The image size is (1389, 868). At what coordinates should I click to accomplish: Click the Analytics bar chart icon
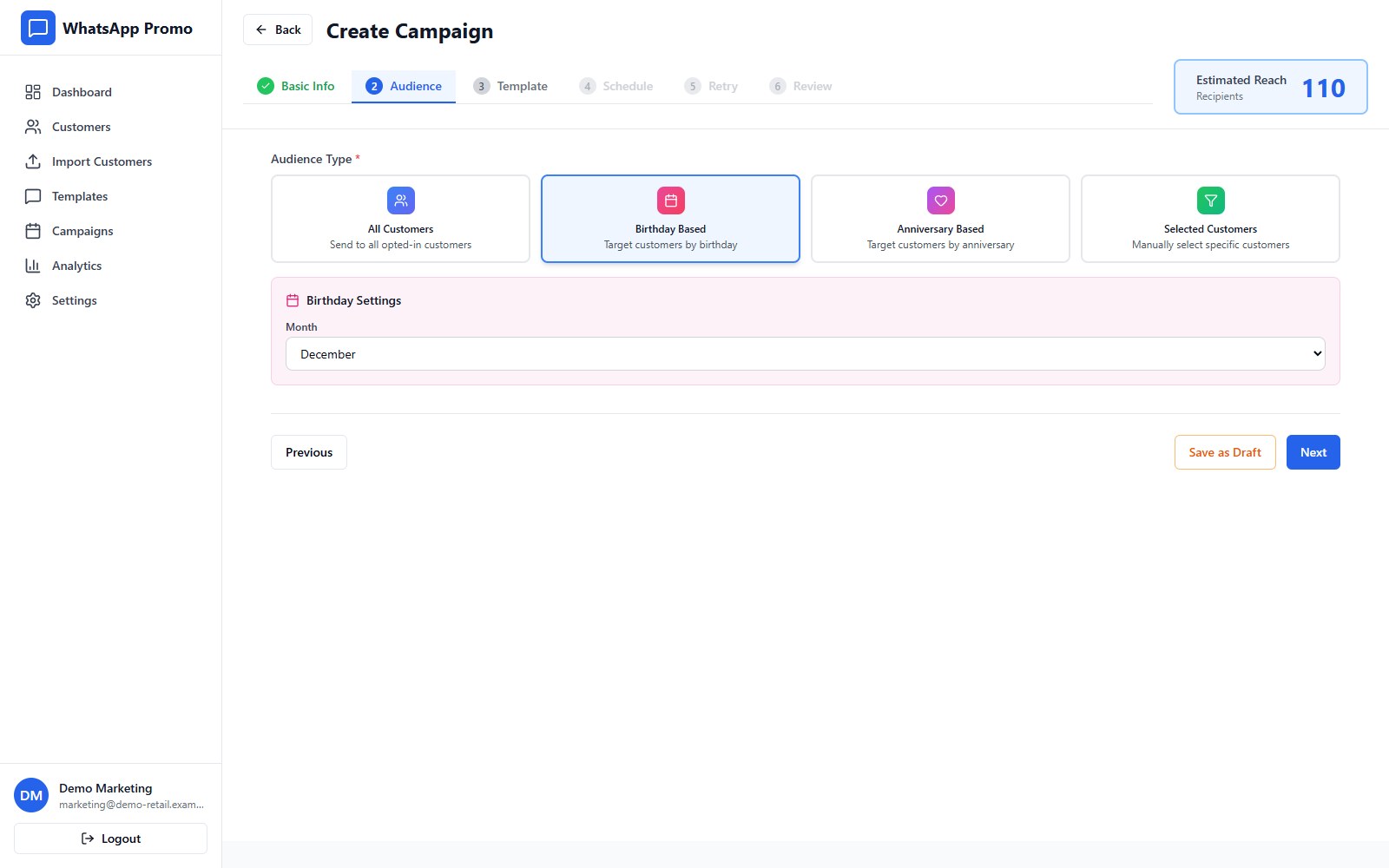[x=33, y=266]
